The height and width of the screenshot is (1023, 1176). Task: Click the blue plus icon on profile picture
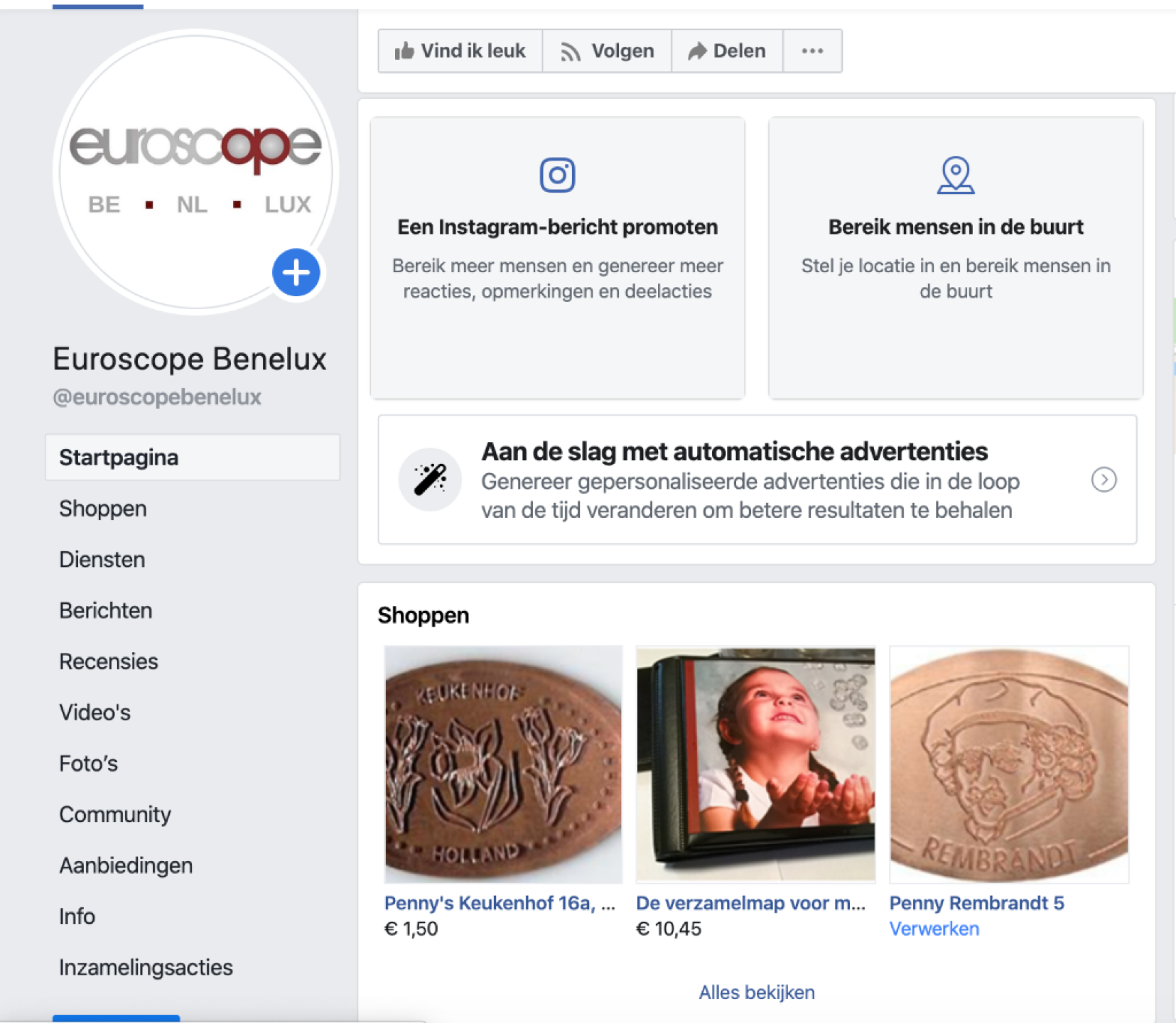coord(296,273)
